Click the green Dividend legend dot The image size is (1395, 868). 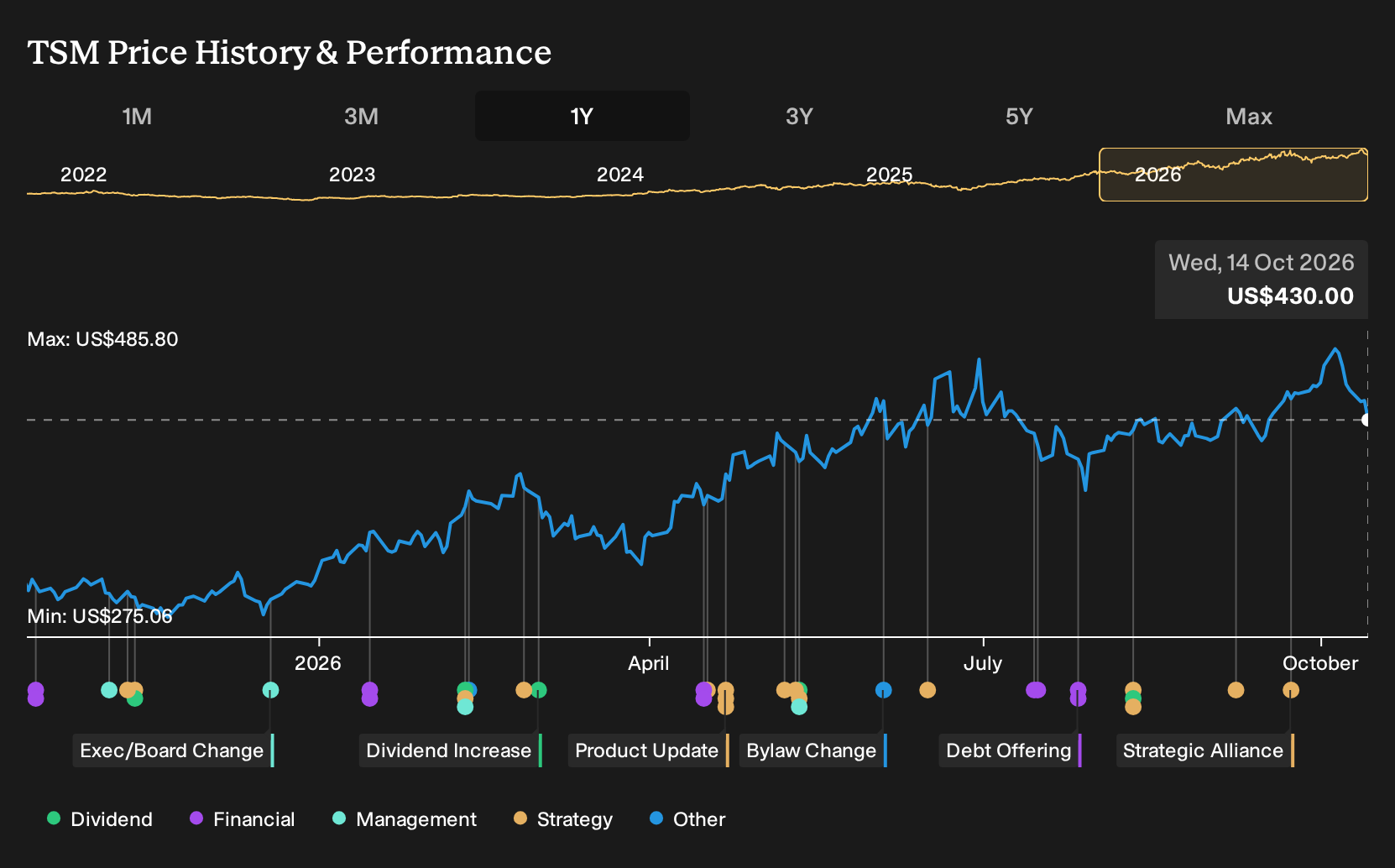(54, 818)
